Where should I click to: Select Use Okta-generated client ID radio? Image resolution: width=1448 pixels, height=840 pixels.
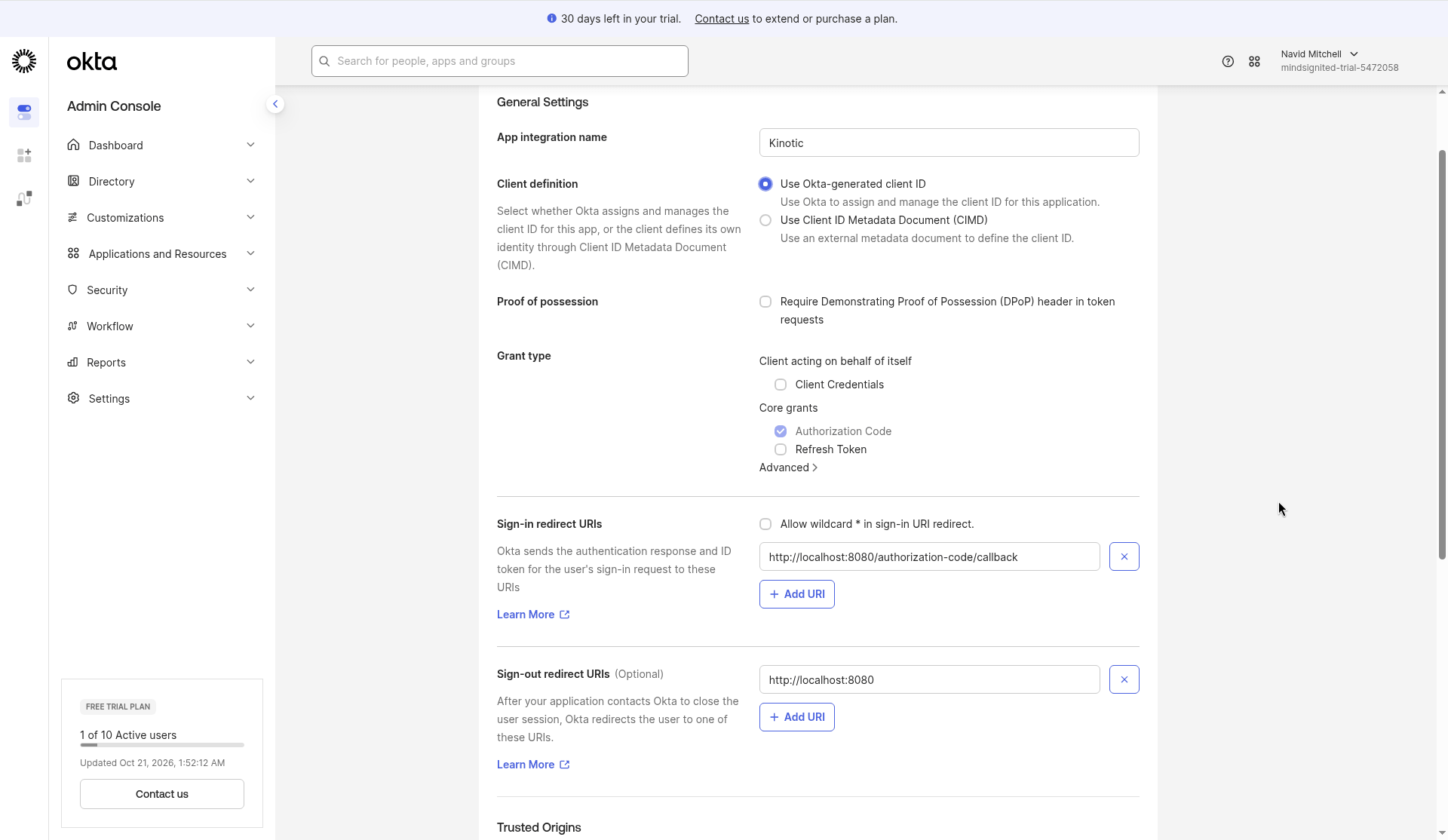click(765, 184)
